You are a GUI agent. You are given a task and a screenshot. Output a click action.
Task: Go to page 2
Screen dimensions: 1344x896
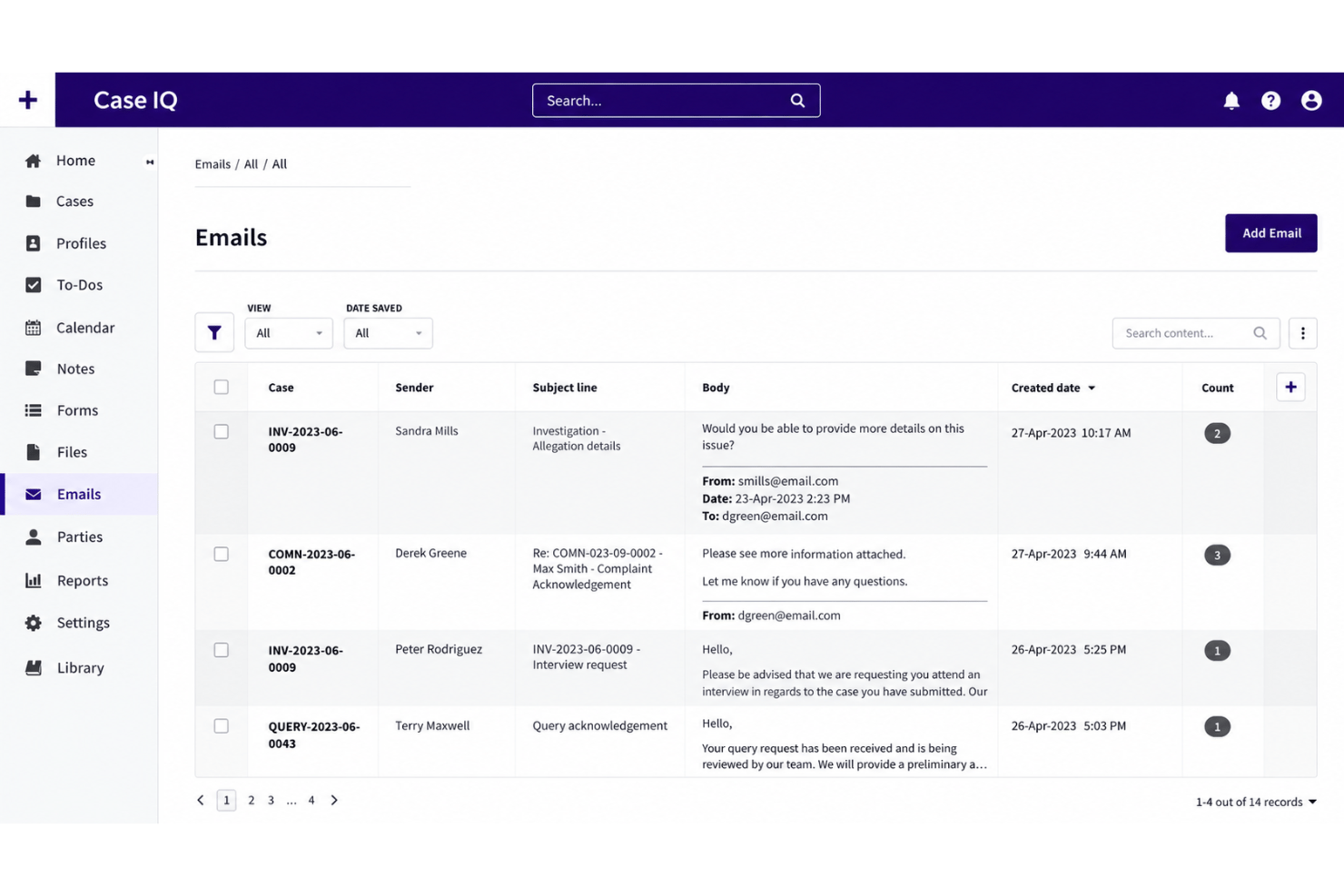click(252, 800)
